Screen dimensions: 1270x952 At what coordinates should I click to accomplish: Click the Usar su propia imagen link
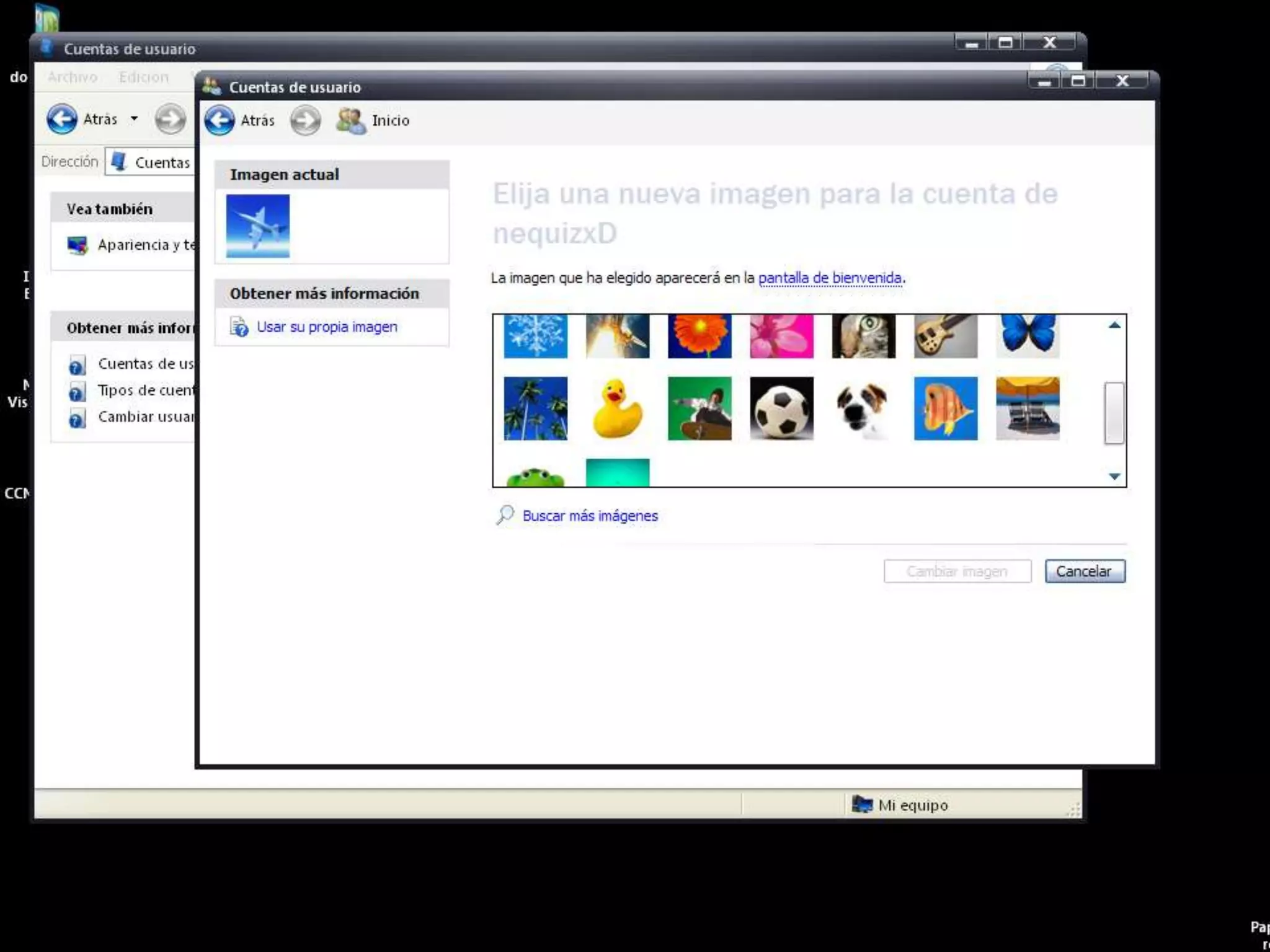tap(327, 327)
